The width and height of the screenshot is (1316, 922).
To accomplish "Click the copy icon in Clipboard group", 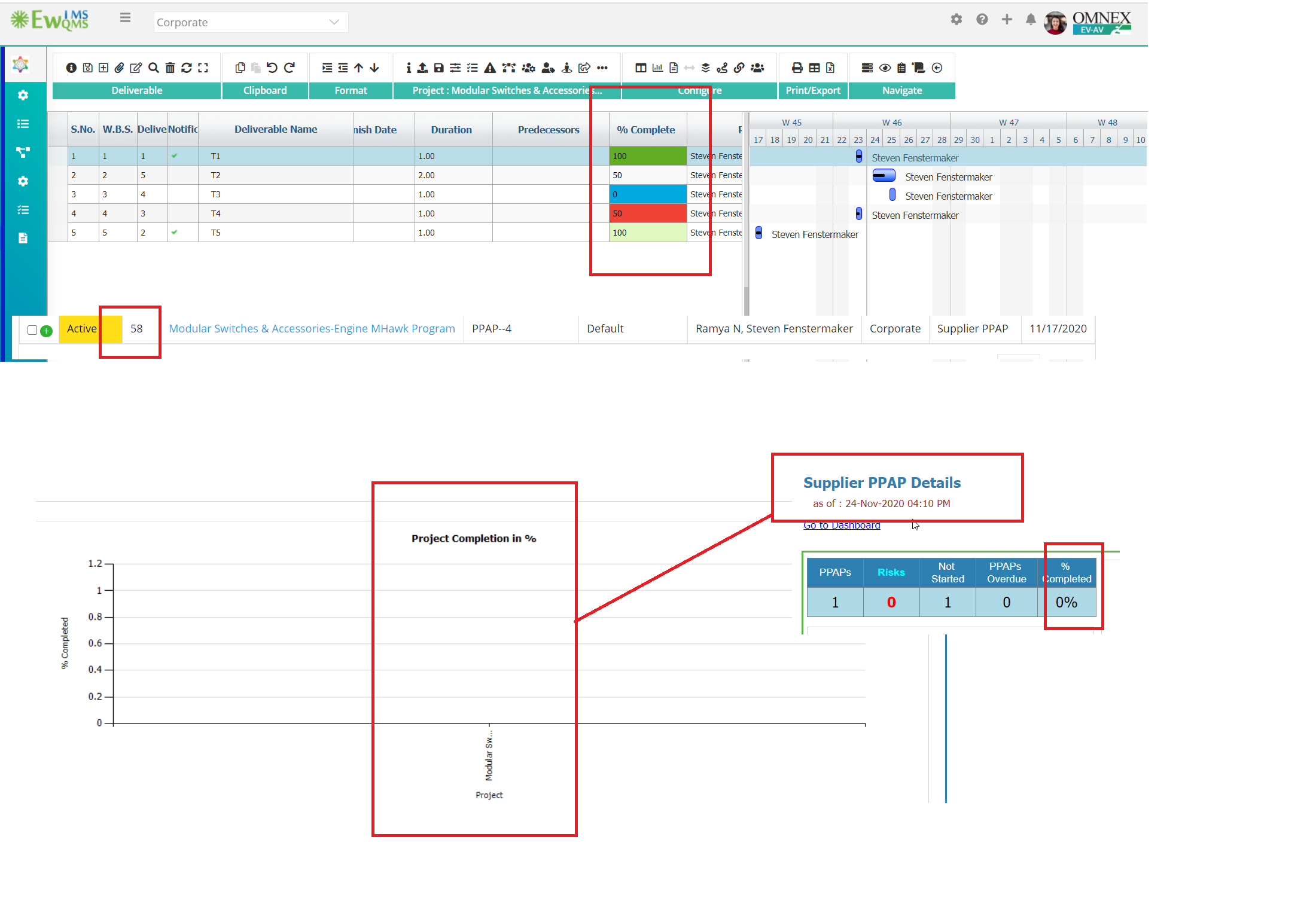I will [x=240, y=68].
